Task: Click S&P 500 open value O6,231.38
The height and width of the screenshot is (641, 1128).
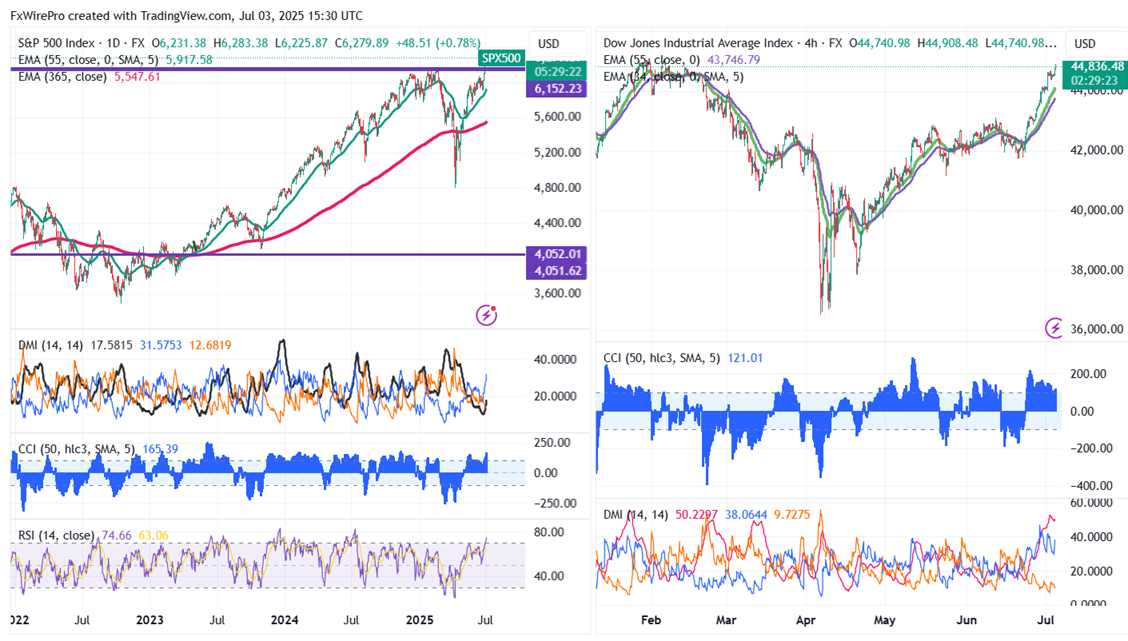Action: [178, 43]
